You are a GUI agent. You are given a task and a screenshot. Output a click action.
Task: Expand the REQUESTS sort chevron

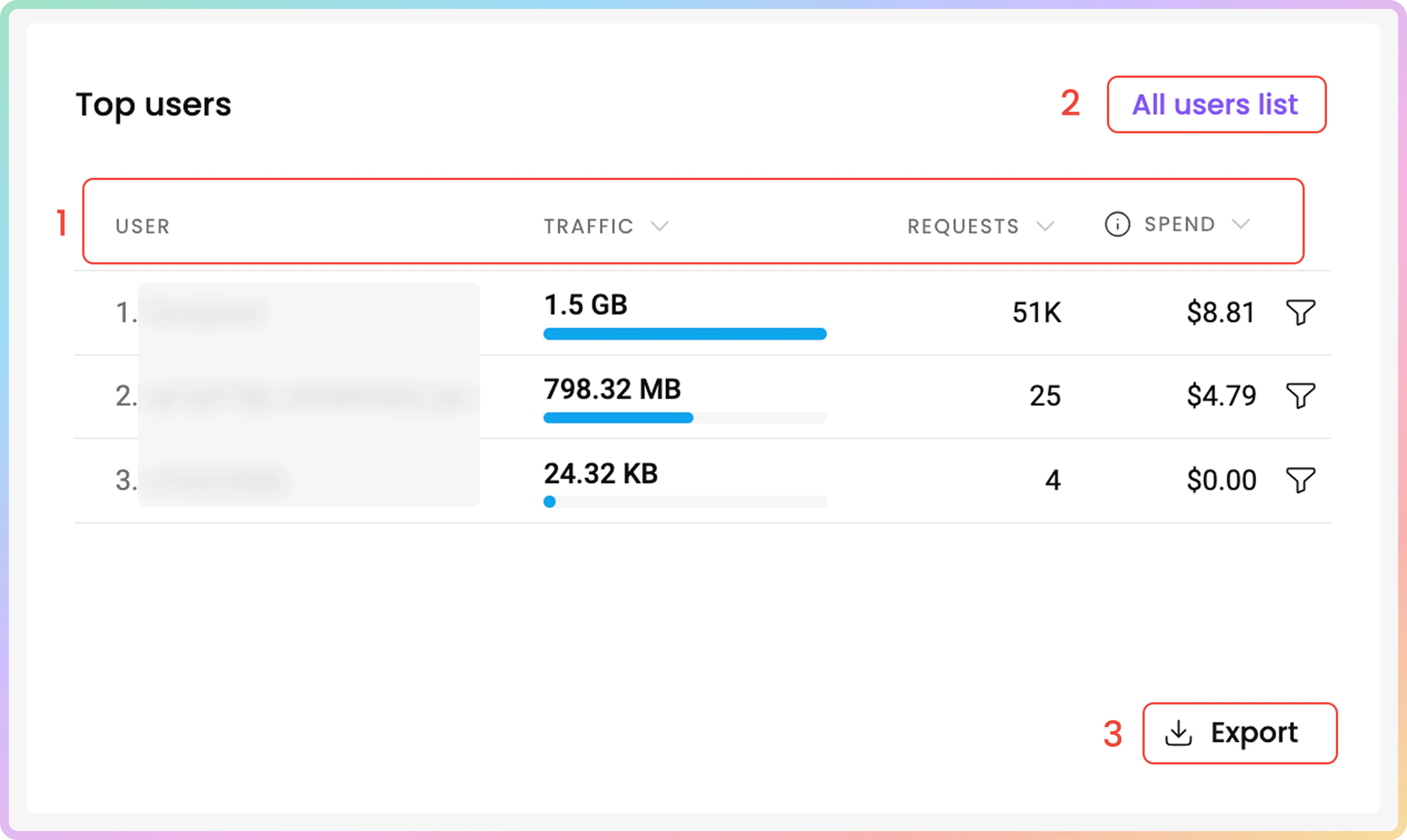tap(1045, 227)
